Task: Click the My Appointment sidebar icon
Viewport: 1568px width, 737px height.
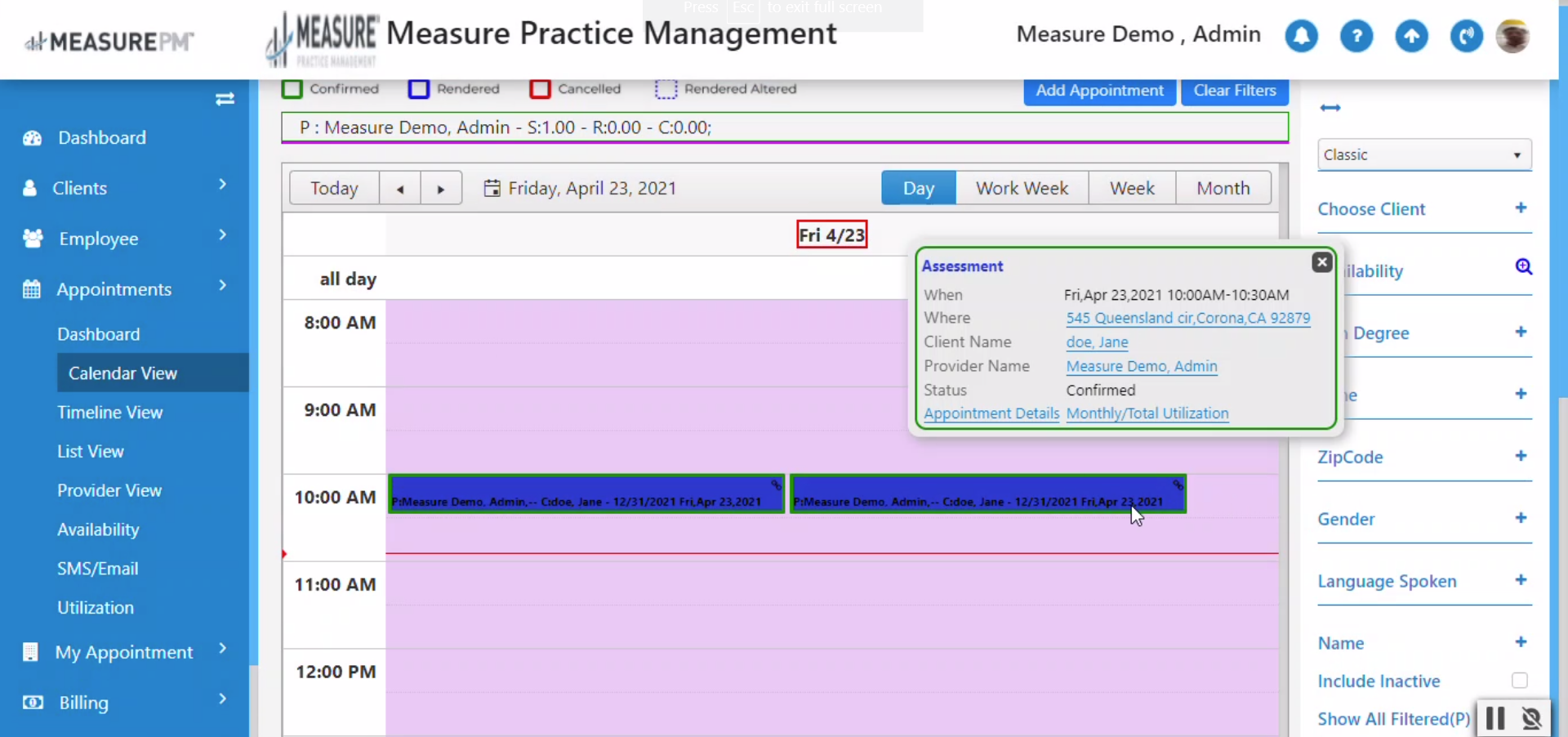Action: 30,652
